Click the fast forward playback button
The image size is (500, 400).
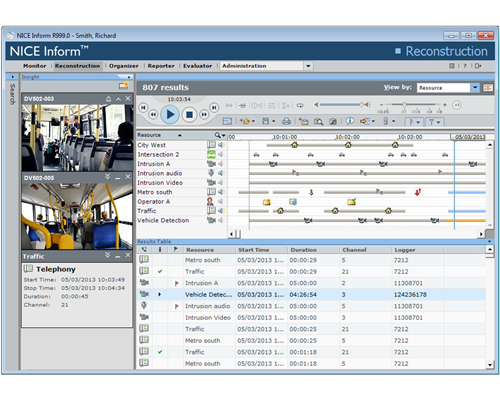[x=204, y=115]
